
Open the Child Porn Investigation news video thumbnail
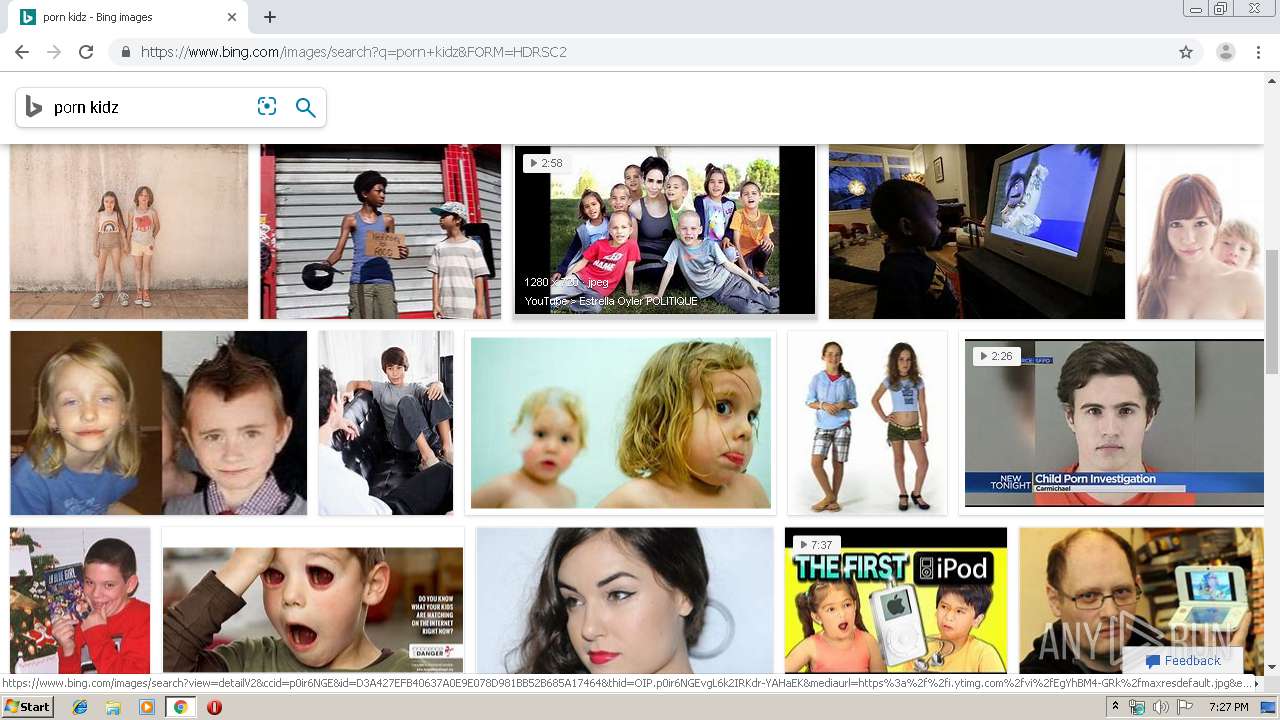tap(1114, 423)
